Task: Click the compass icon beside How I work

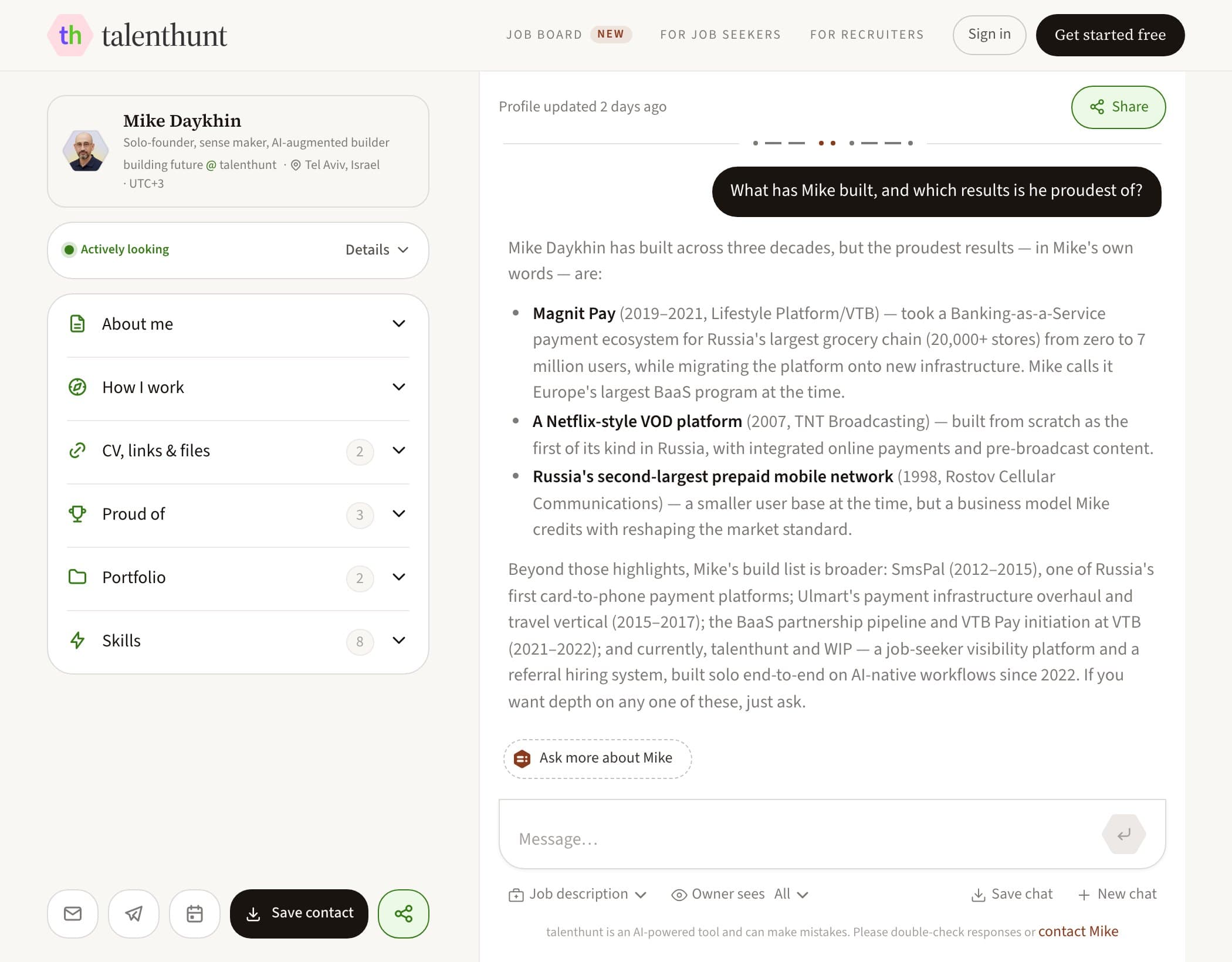Action: coord(77,387)
